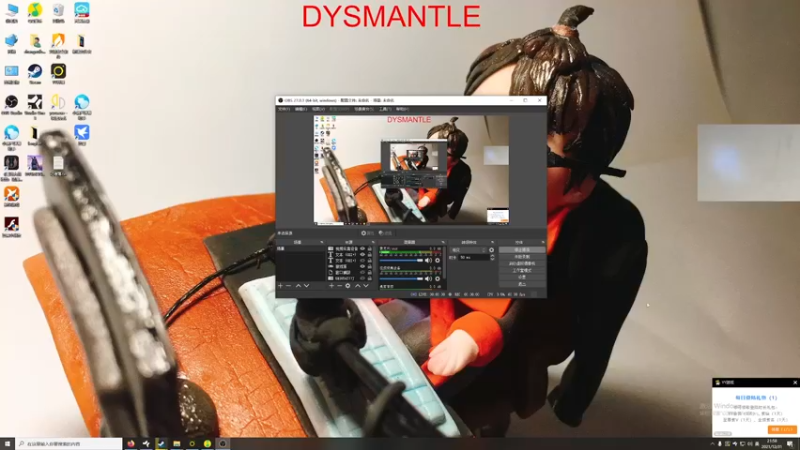Click the OBS icon in the Windows taskbar

[222, 443]
